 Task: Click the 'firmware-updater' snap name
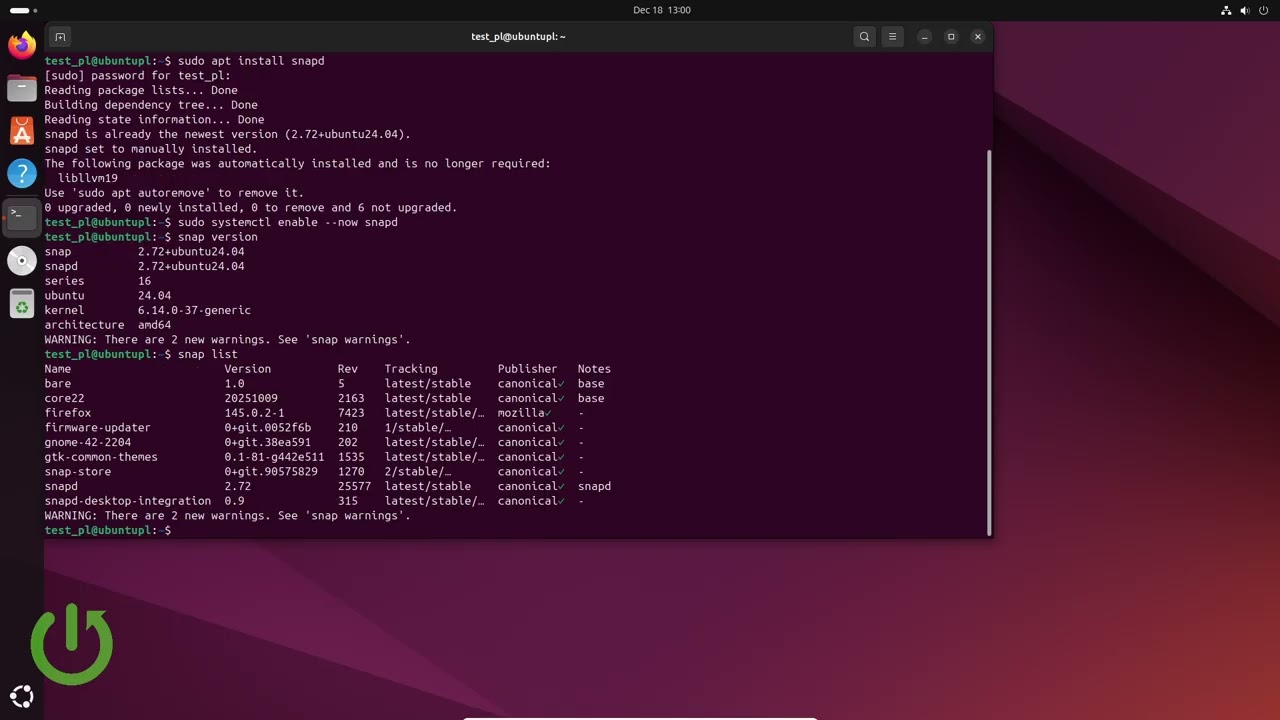pos(98,428)
